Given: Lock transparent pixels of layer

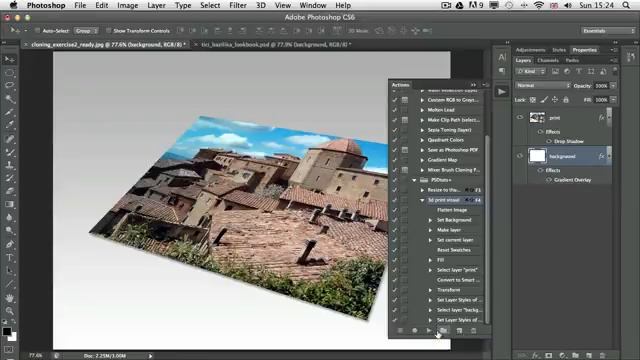Looking at the screenshot, I should pyautogui.click(x=533, y=100).
